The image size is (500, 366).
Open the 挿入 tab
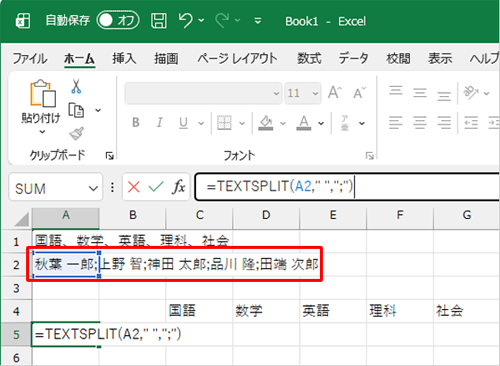click(124, 59)
